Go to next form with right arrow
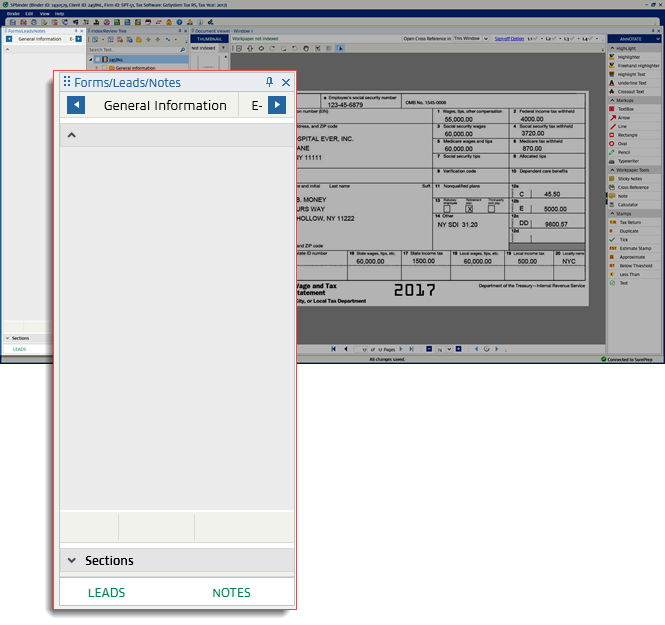 277,105
